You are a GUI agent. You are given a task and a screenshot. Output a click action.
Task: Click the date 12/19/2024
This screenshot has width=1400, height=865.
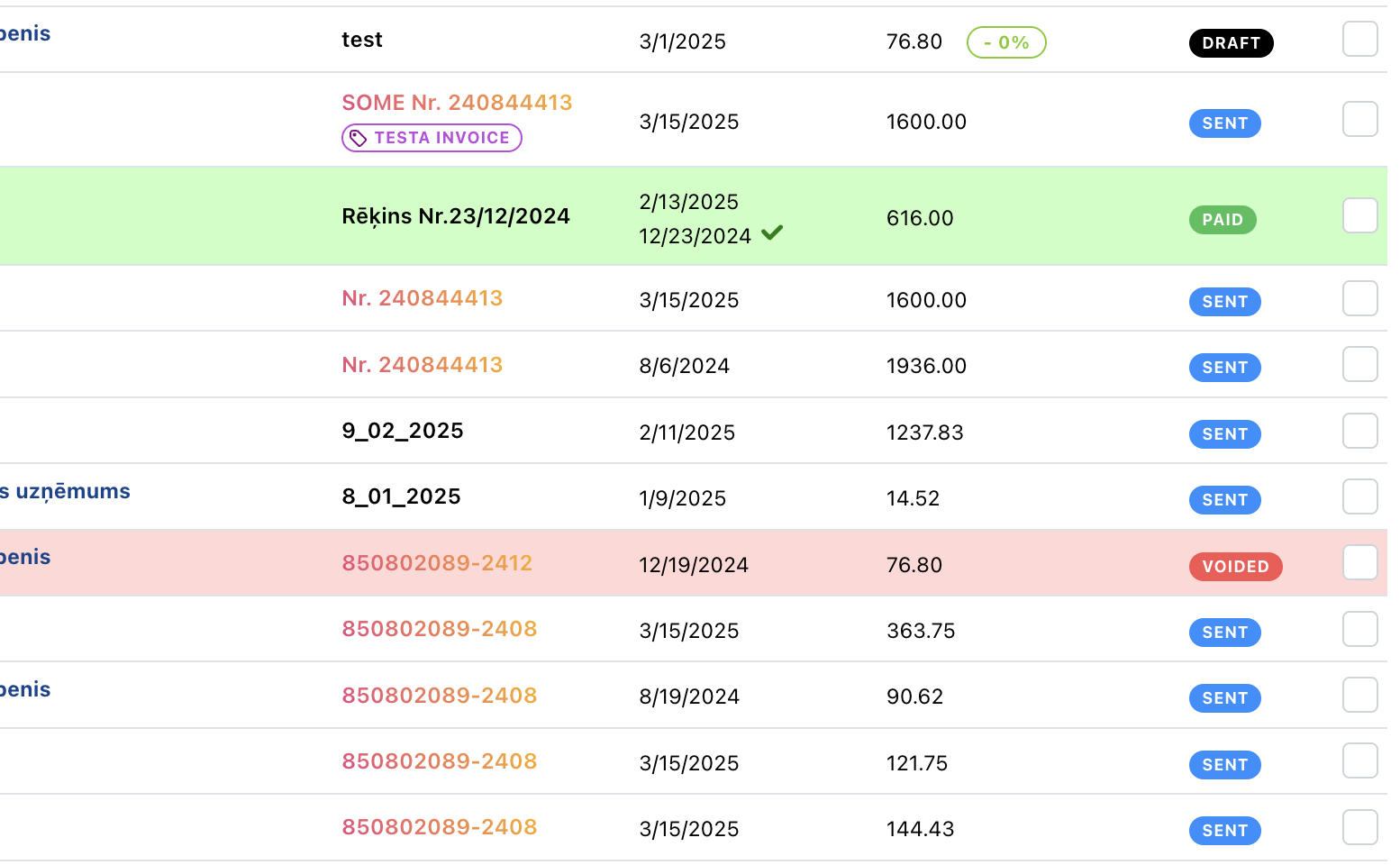click(x=694, y=565)
